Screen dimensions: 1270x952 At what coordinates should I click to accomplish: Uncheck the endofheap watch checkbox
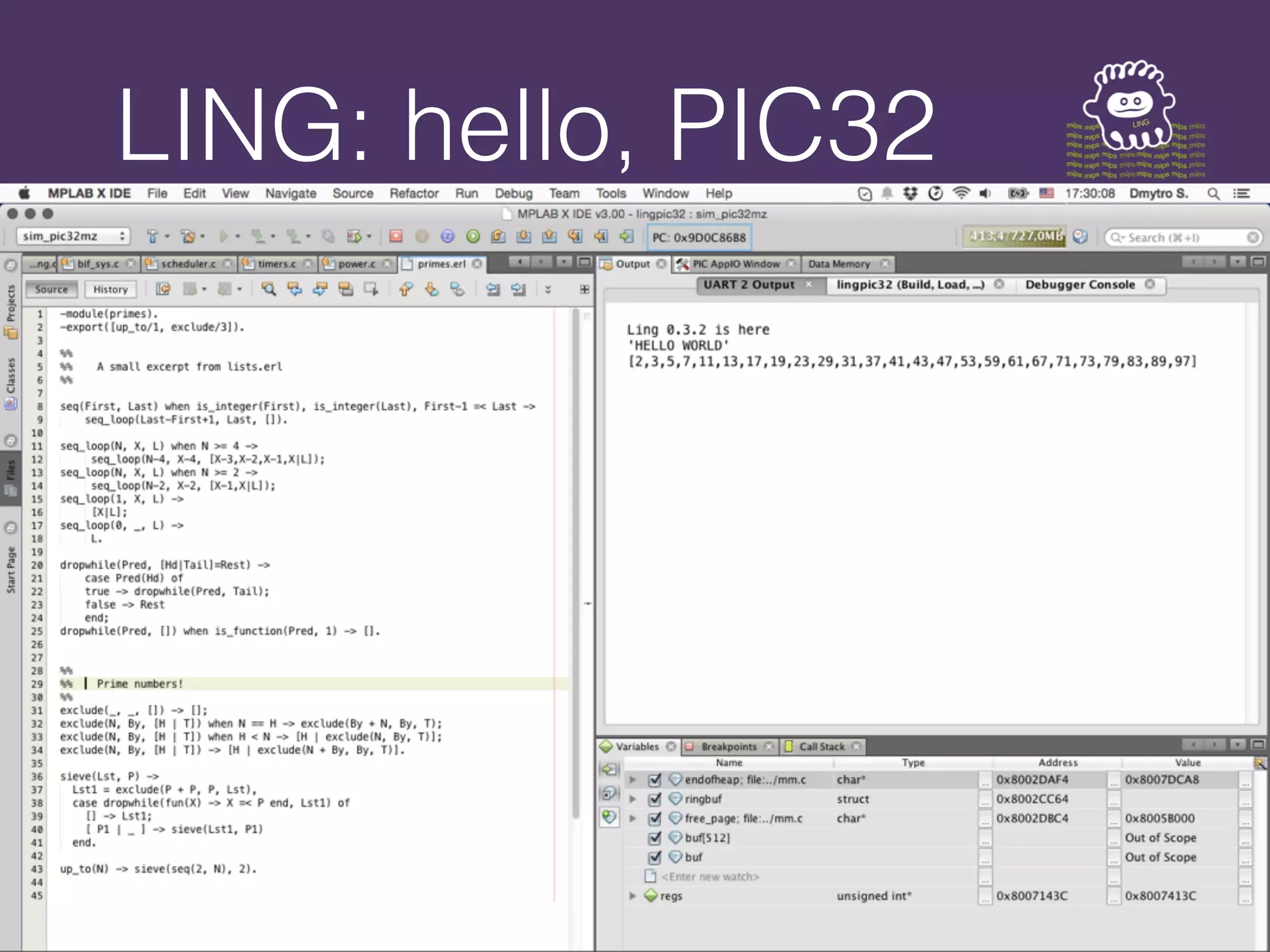(x=654, y=780)
